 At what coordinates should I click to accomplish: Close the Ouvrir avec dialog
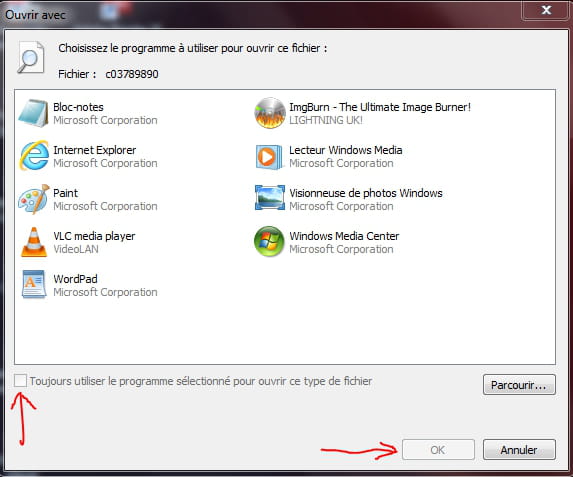click(546, 10)
